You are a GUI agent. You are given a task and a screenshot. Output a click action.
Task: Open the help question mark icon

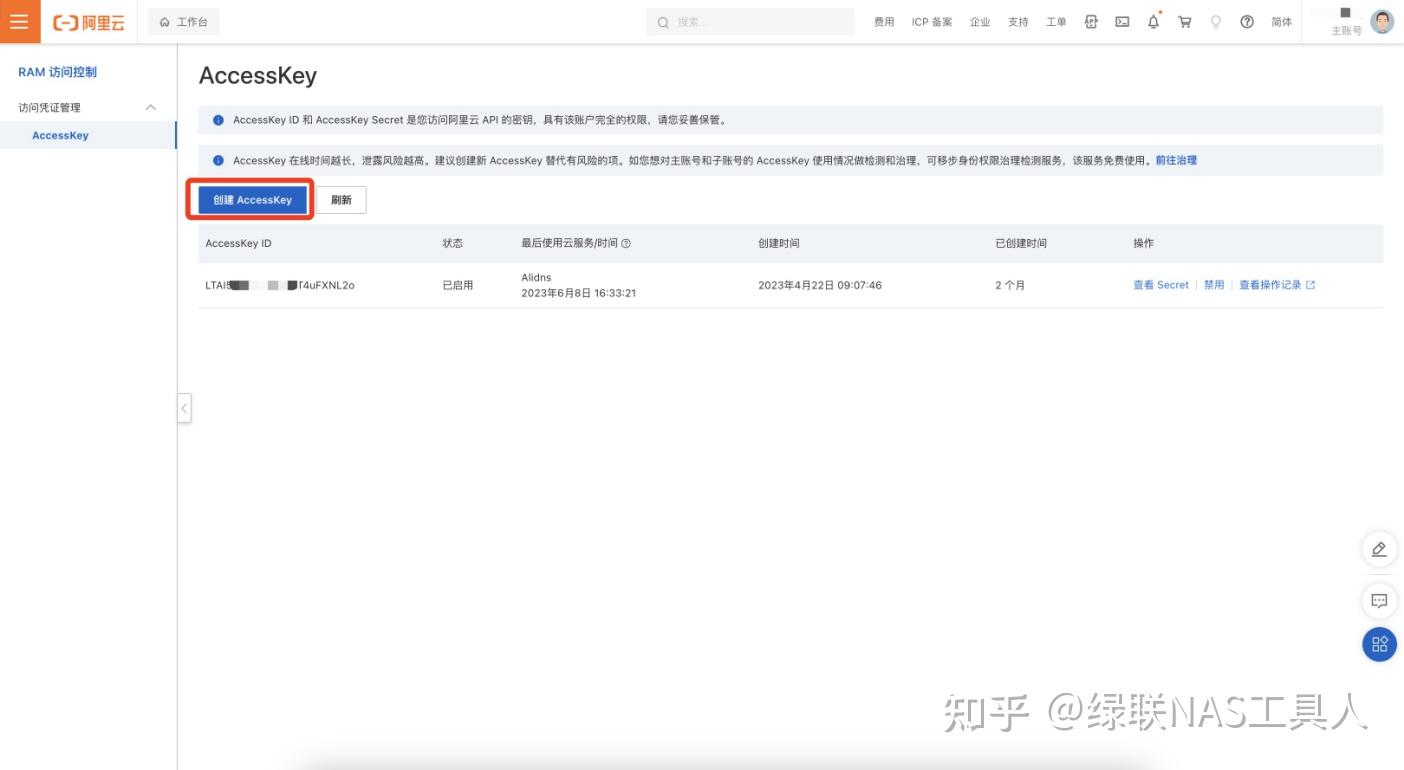point(1247,22)
